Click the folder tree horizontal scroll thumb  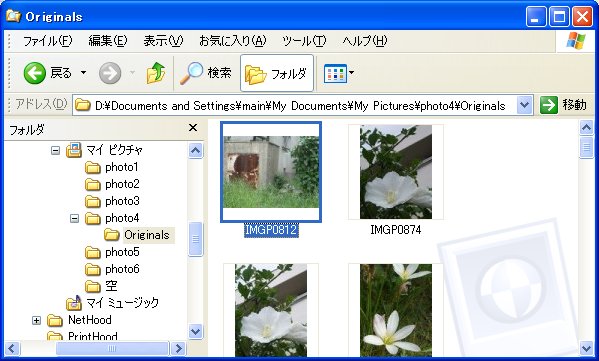tap(112, 348)
